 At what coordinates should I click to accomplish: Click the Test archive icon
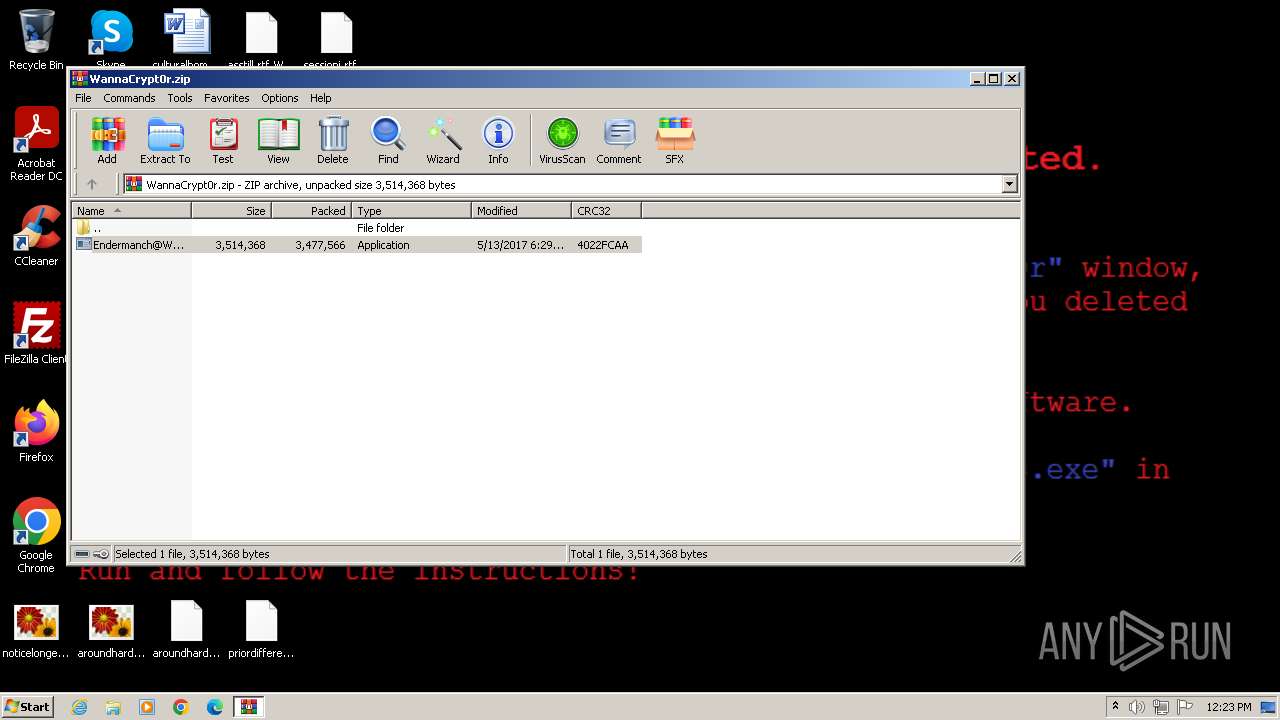(x=223, y=140)
